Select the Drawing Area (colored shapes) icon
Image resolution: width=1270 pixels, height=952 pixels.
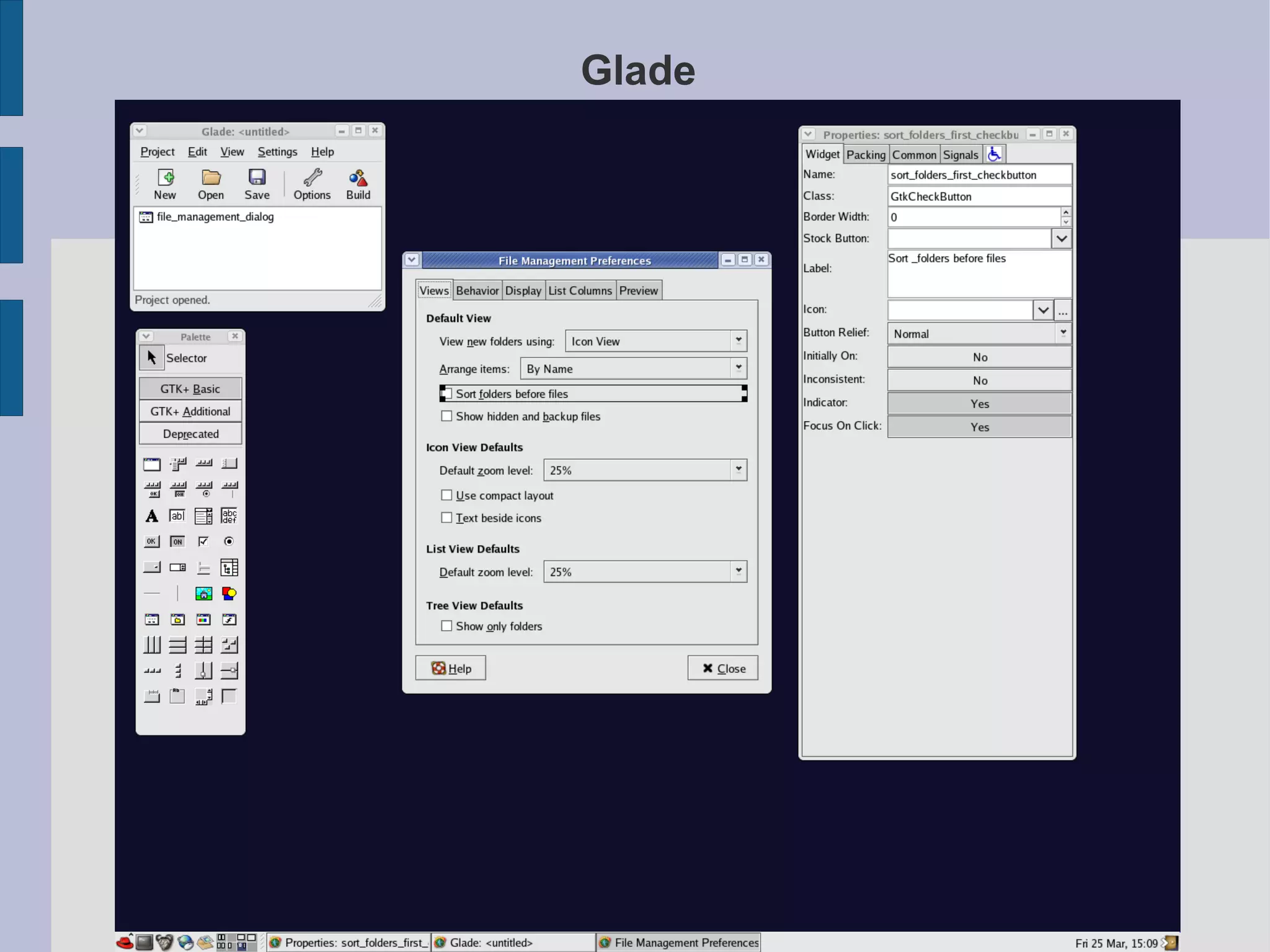click(229, 594)
